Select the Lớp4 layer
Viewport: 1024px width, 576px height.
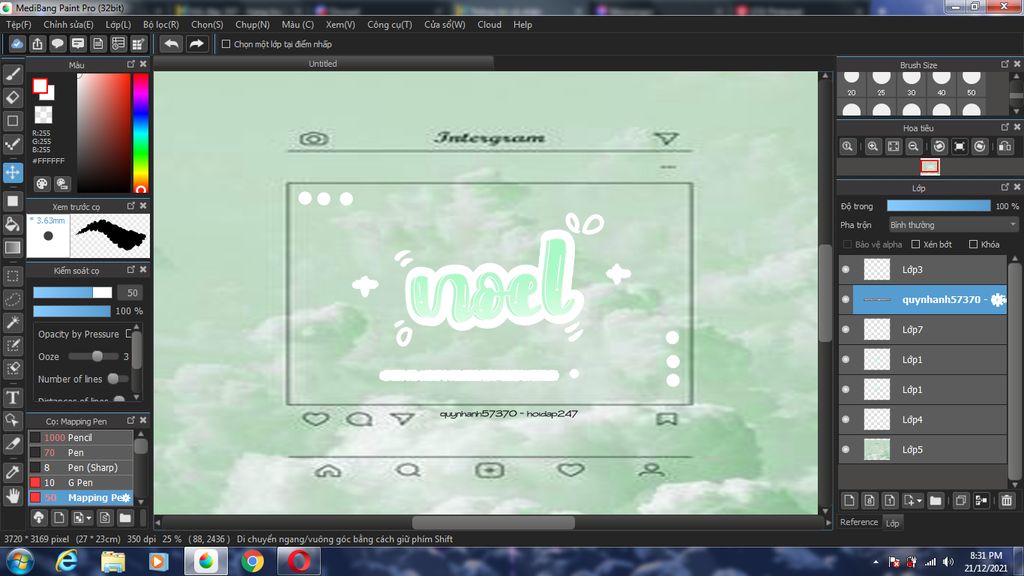pyautogui.click(x=922, y=419)
